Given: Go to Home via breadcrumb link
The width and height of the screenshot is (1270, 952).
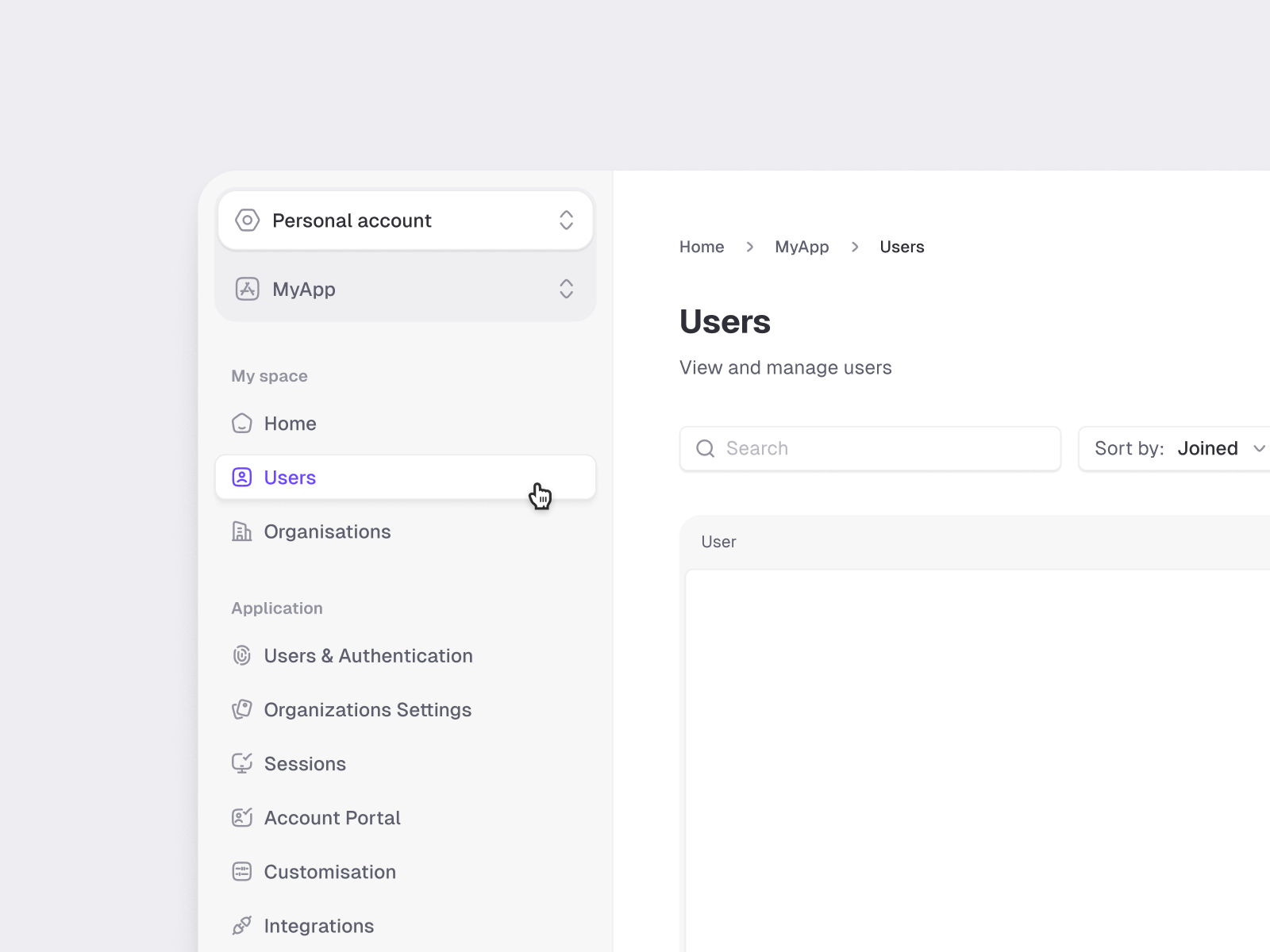Looking at the screenshot, I should [x=702, y=247].
